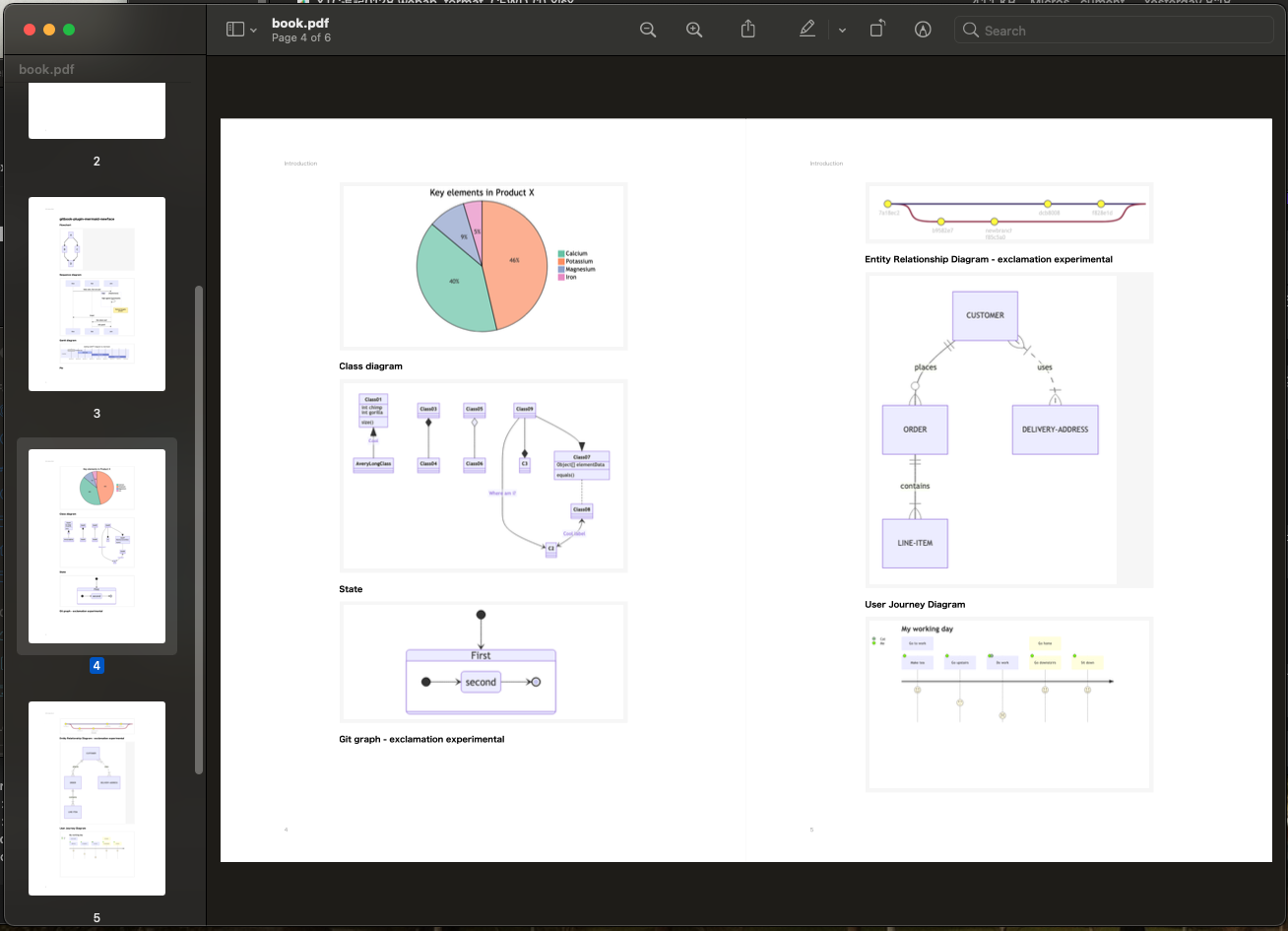Image resolution: width=1288 pixels, height=931 pixels.
Task: Click the Iron legend color swatch
Action: [x=561, y=277]
